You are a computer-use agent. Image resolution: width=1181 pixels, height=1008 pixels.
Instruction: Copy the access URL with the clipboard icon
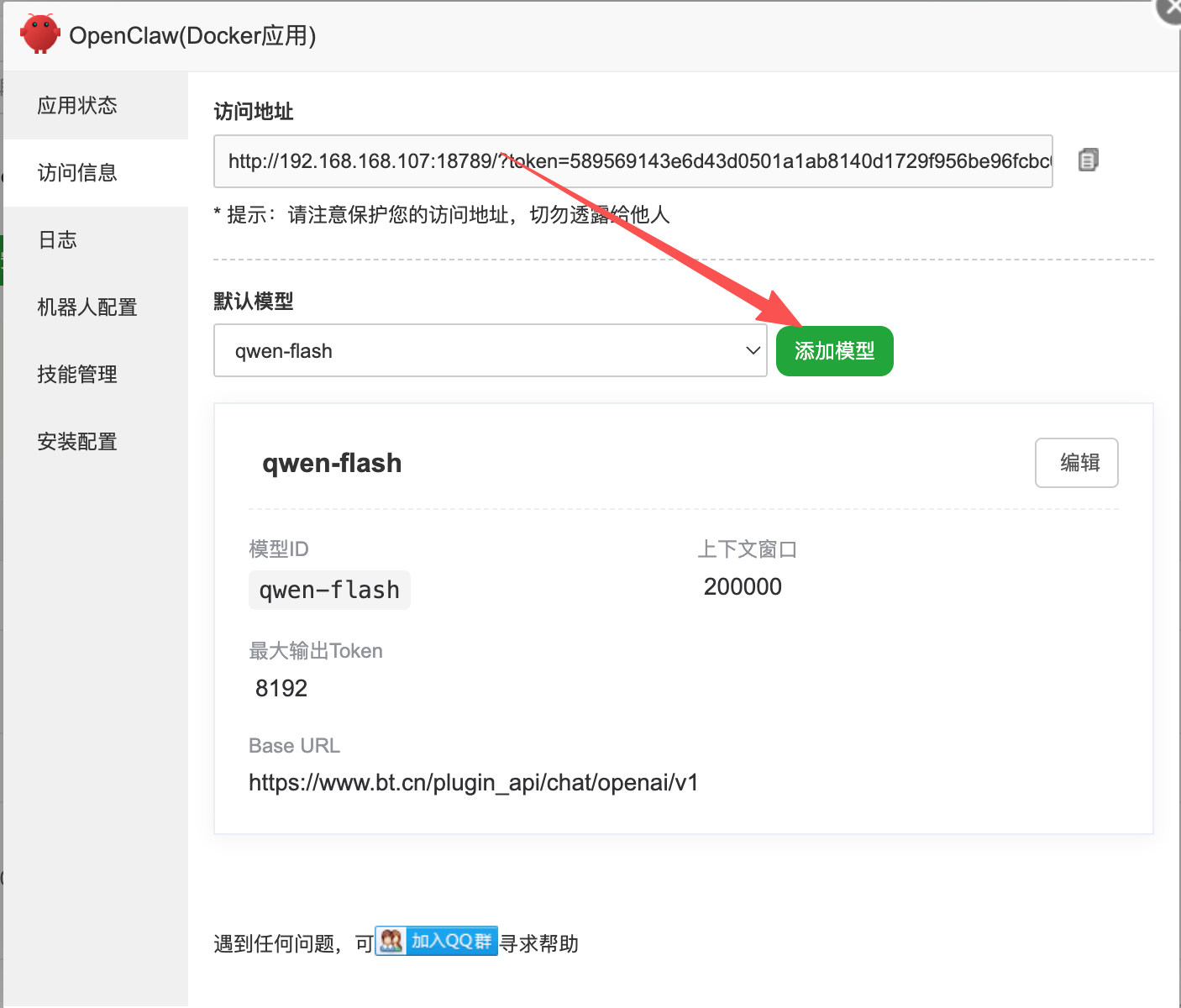click(x=1088, y=160)
